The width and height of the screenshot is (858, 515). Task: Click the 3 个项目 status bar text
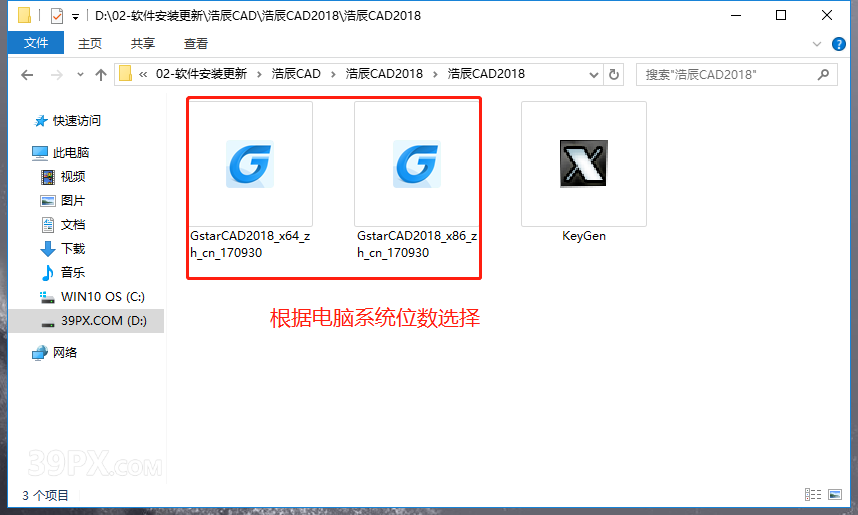45,495
